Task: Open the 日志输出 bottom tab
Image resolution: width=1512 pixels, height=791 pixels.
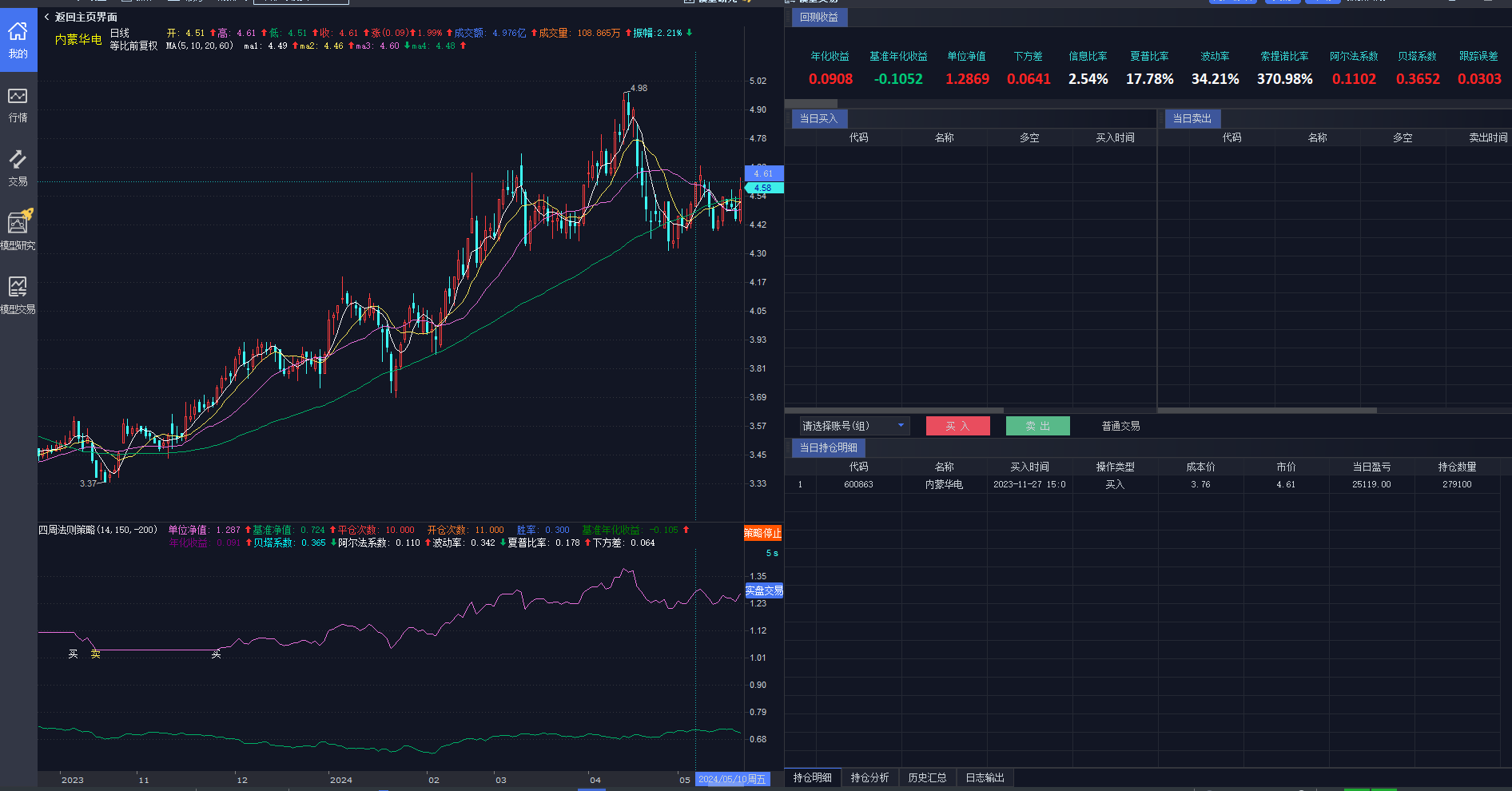Action: (x=985, y=777)
